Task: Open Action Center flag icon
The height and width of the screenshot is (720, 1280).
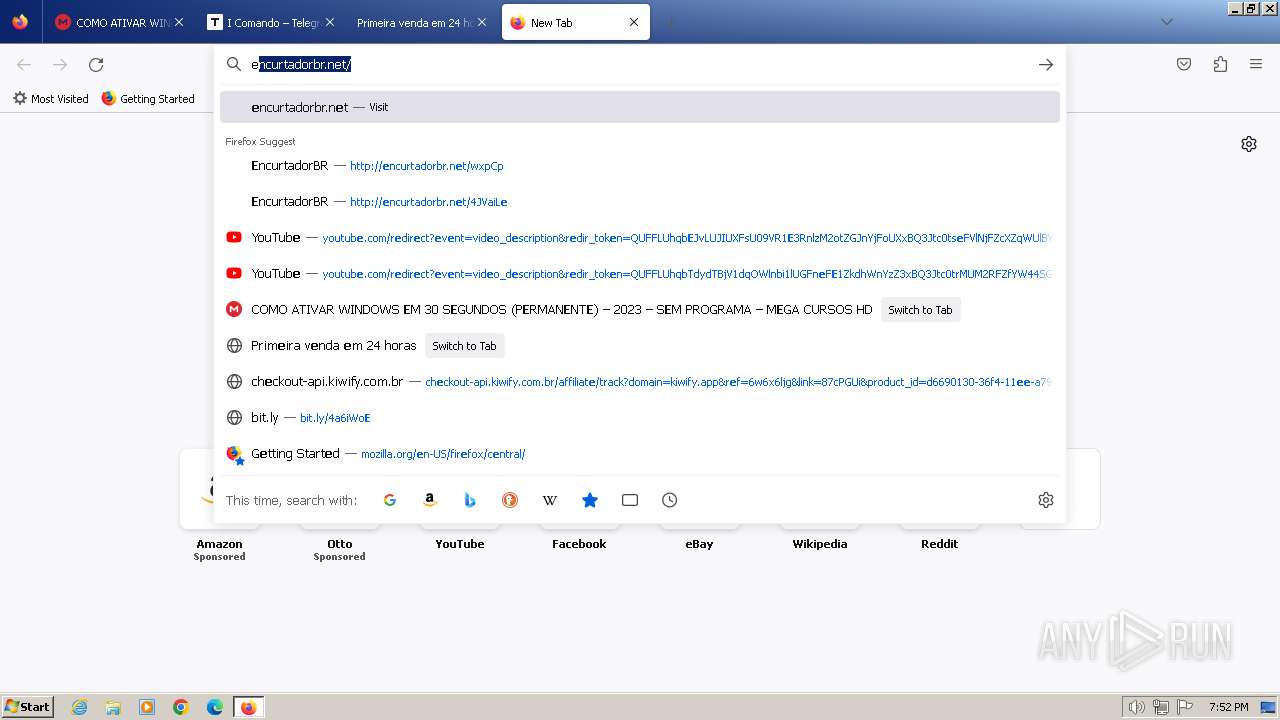Action: pyautogui.click(x=1185, y=707)
